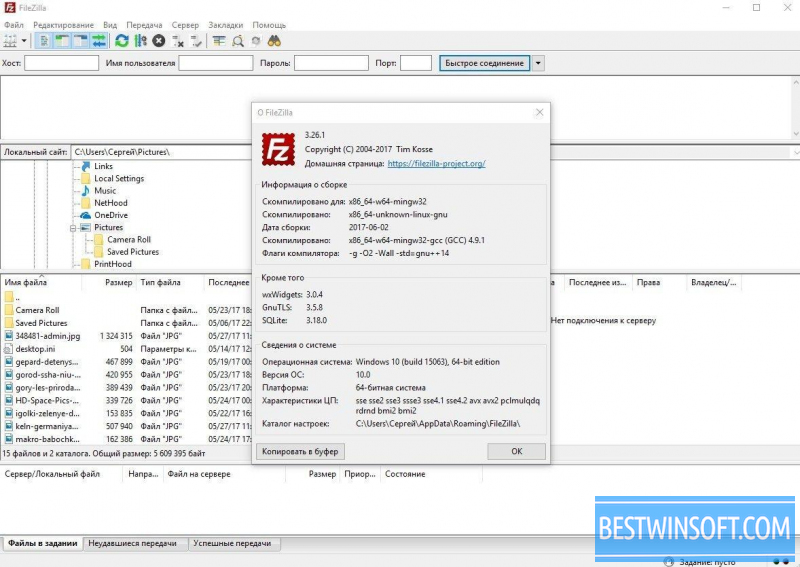Focus the Пароль input field

tap(331, 63)
